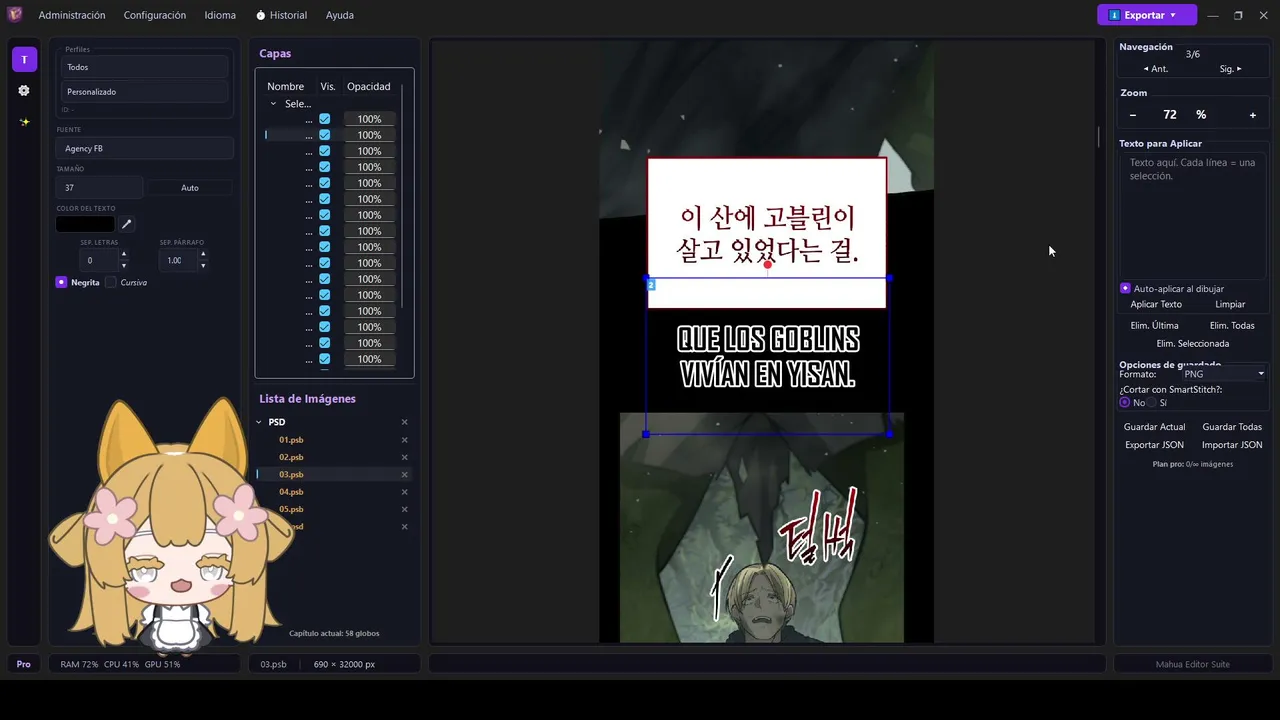Click the Limpiar button
This screenshot has width=1280, height=720.
(x=1230, y=304)
